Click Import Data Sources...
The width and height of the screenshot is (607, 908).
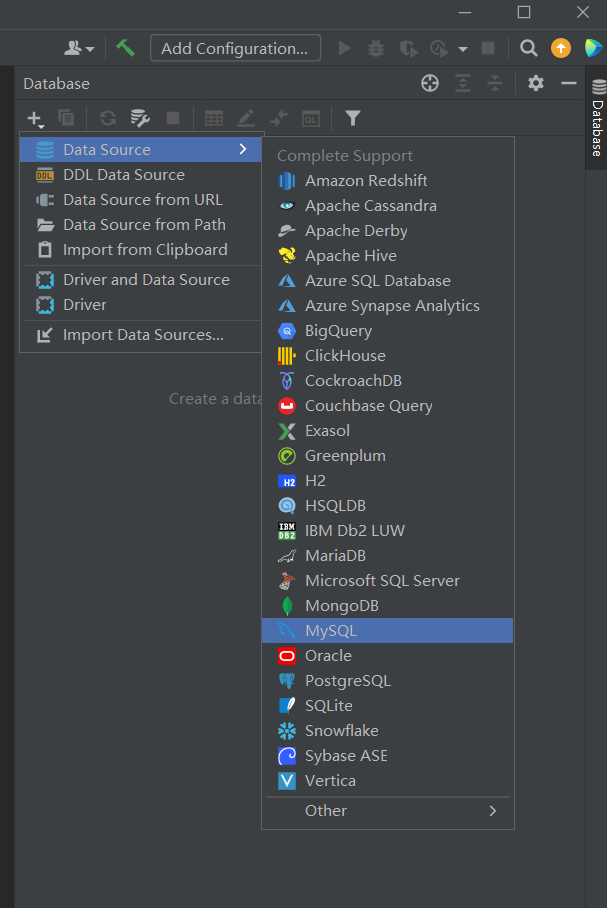click(141, 335)
